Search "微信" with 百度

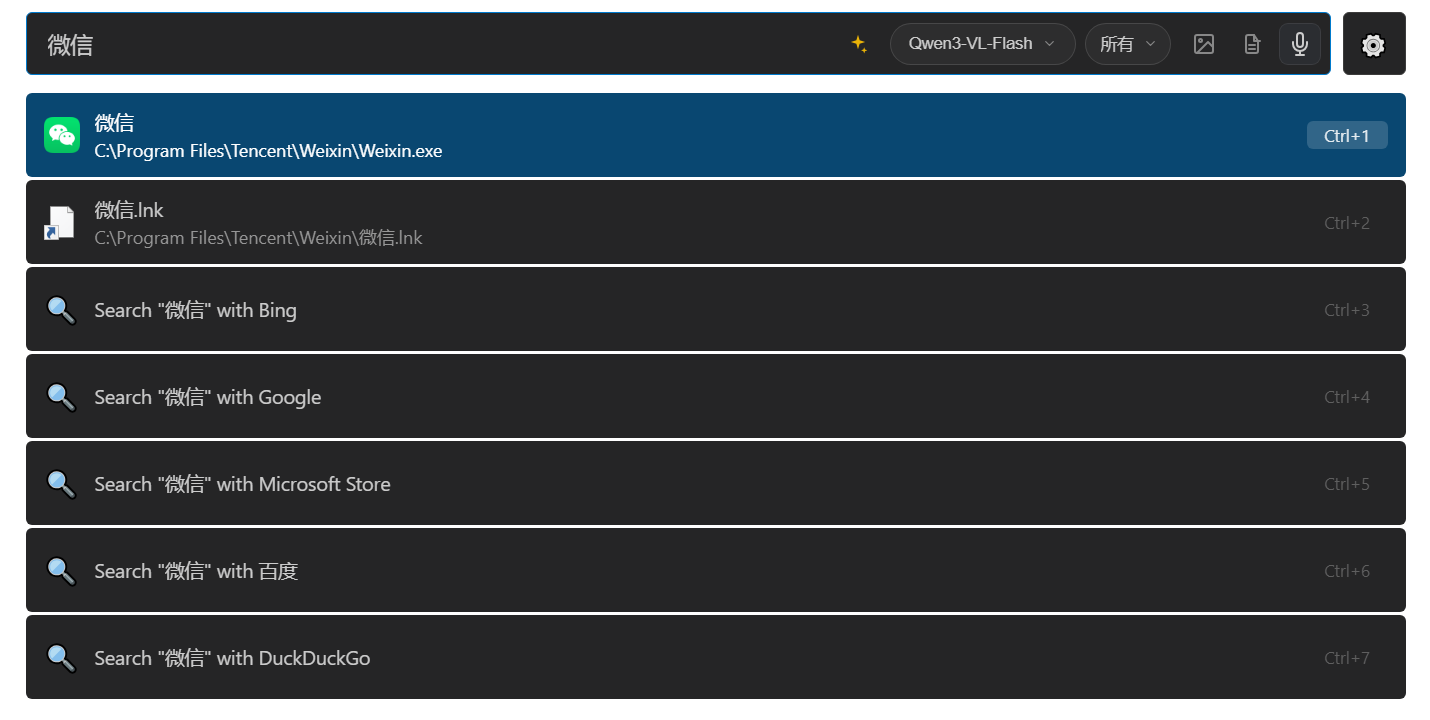(716, 570)
